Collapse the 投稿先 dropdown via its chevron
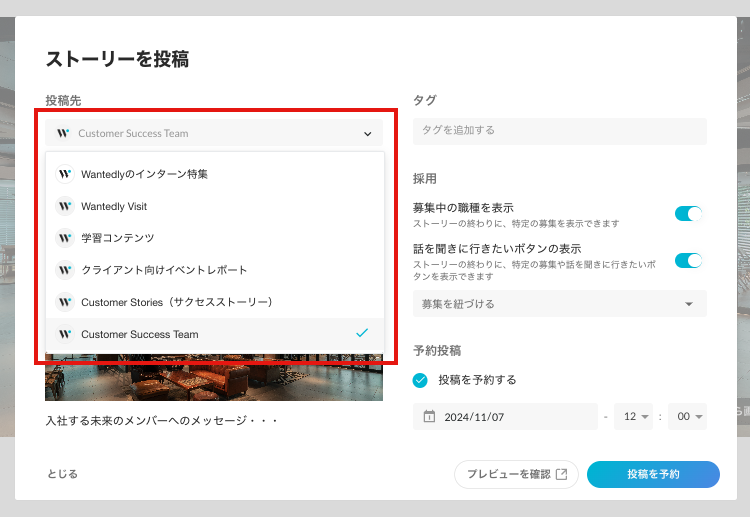 [367, 134]
